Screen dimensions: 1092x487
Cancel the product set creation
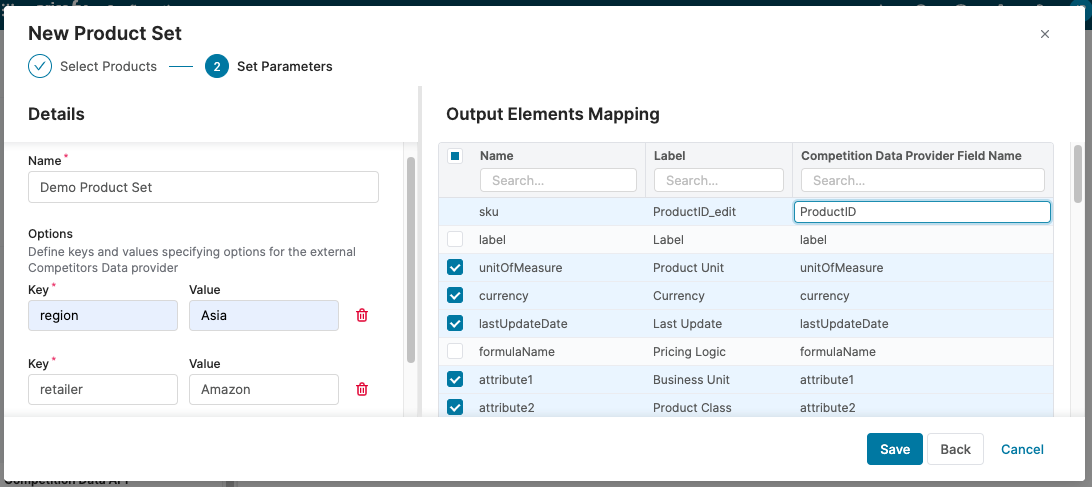click(1022, 449)
